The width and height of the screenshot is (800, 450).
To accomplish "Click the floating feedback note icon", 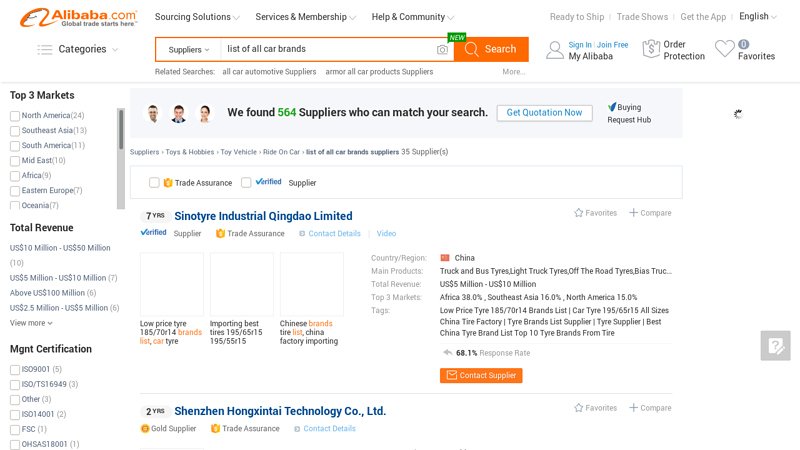I will pos(775,346).
